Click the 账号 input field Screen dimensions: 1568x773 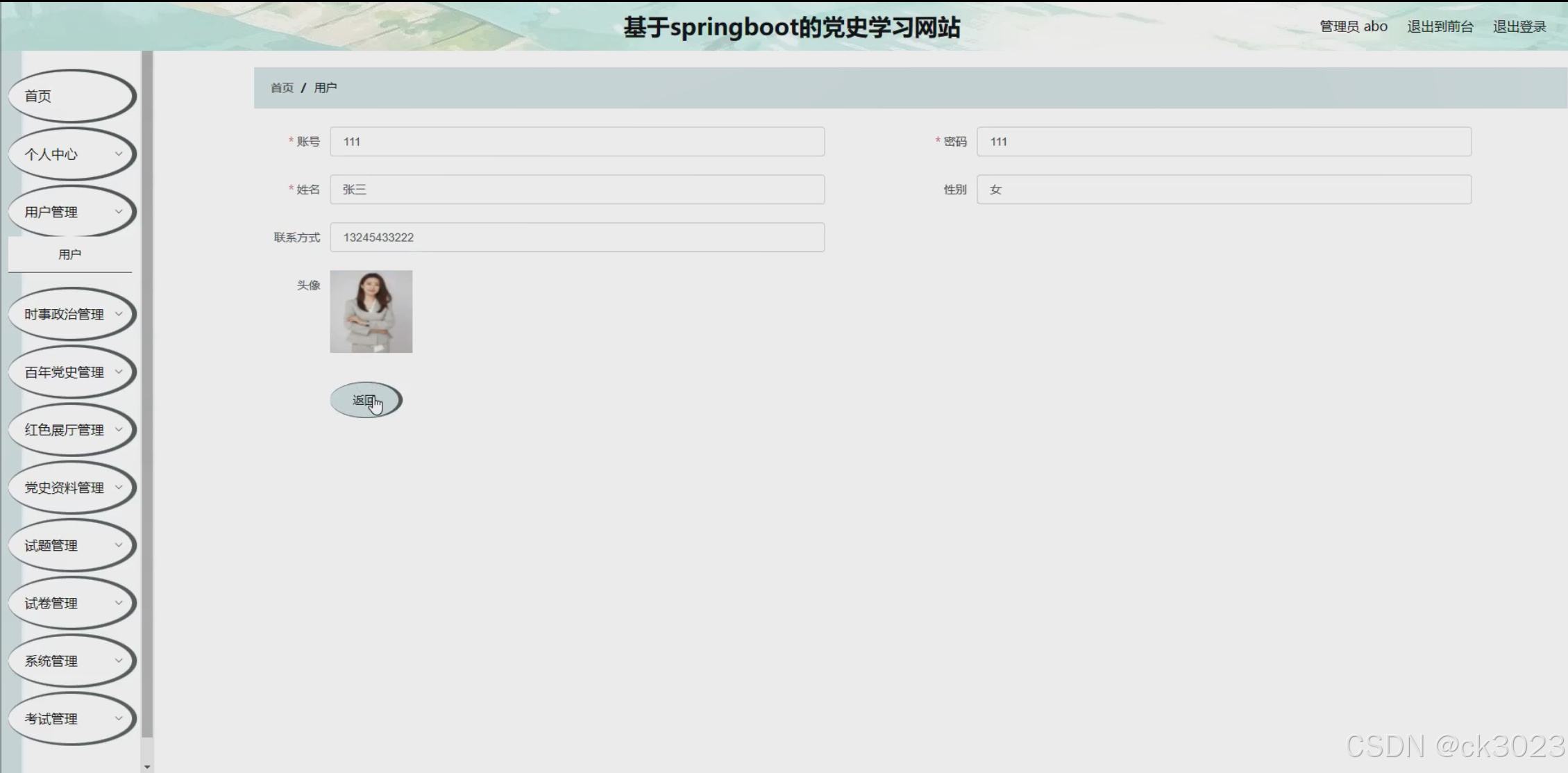click(577, 142)
